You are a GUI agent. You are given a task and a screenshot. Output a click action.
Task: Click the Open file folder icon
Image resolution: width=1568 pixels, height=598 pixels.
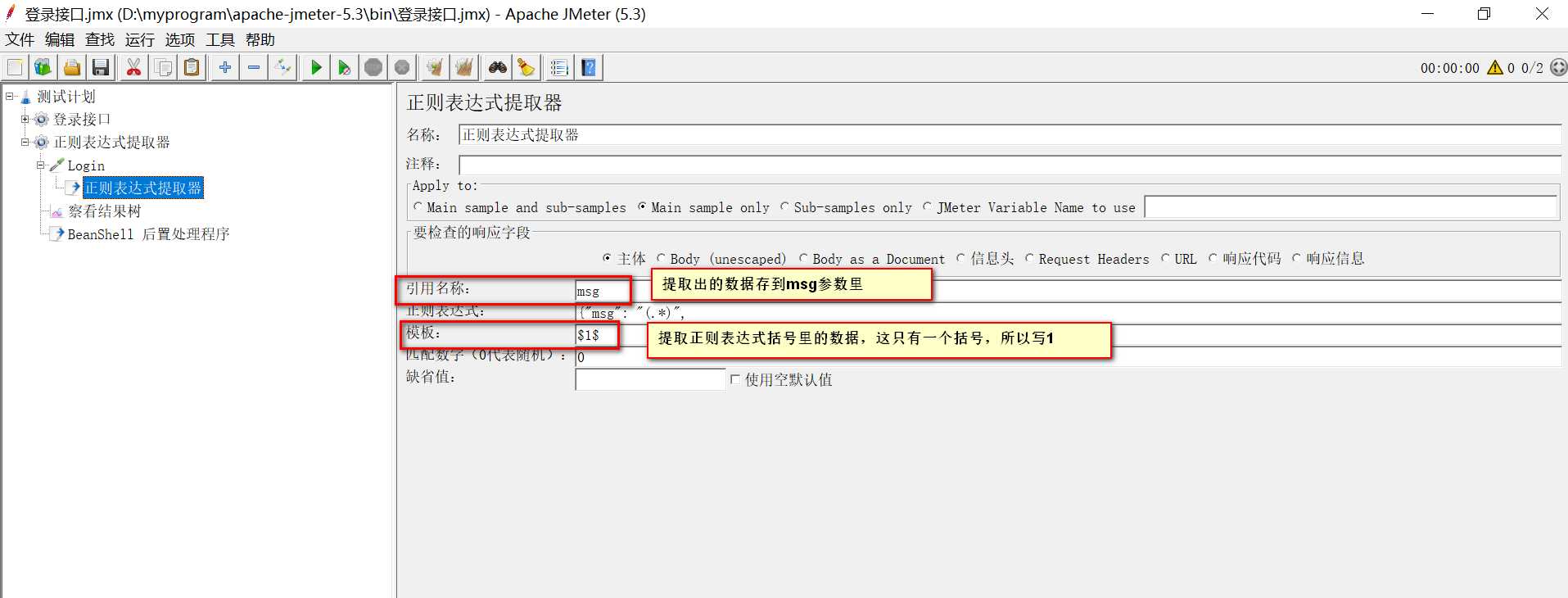[72, 67]
